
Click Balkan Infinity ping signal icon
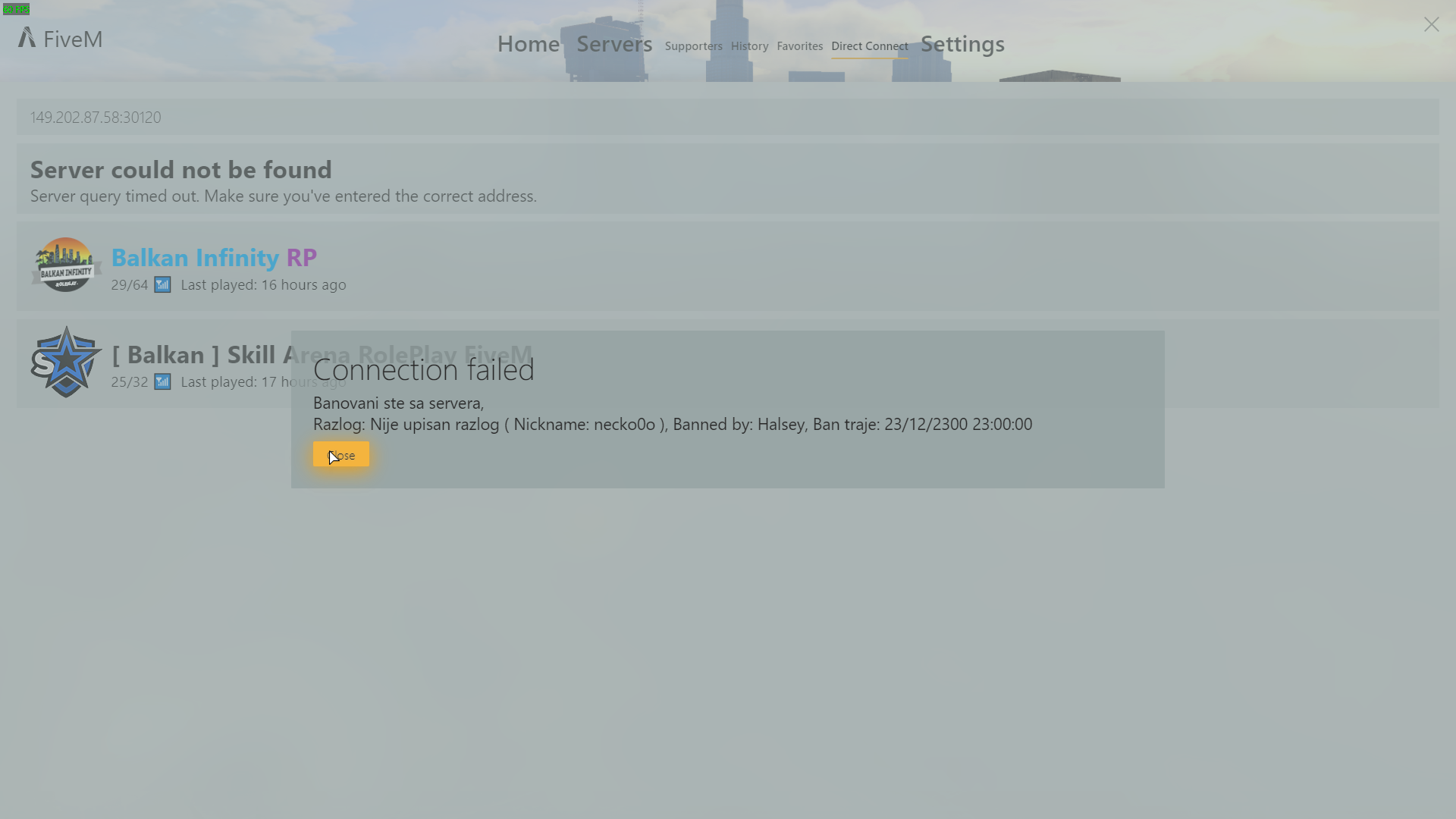point(162,285)
